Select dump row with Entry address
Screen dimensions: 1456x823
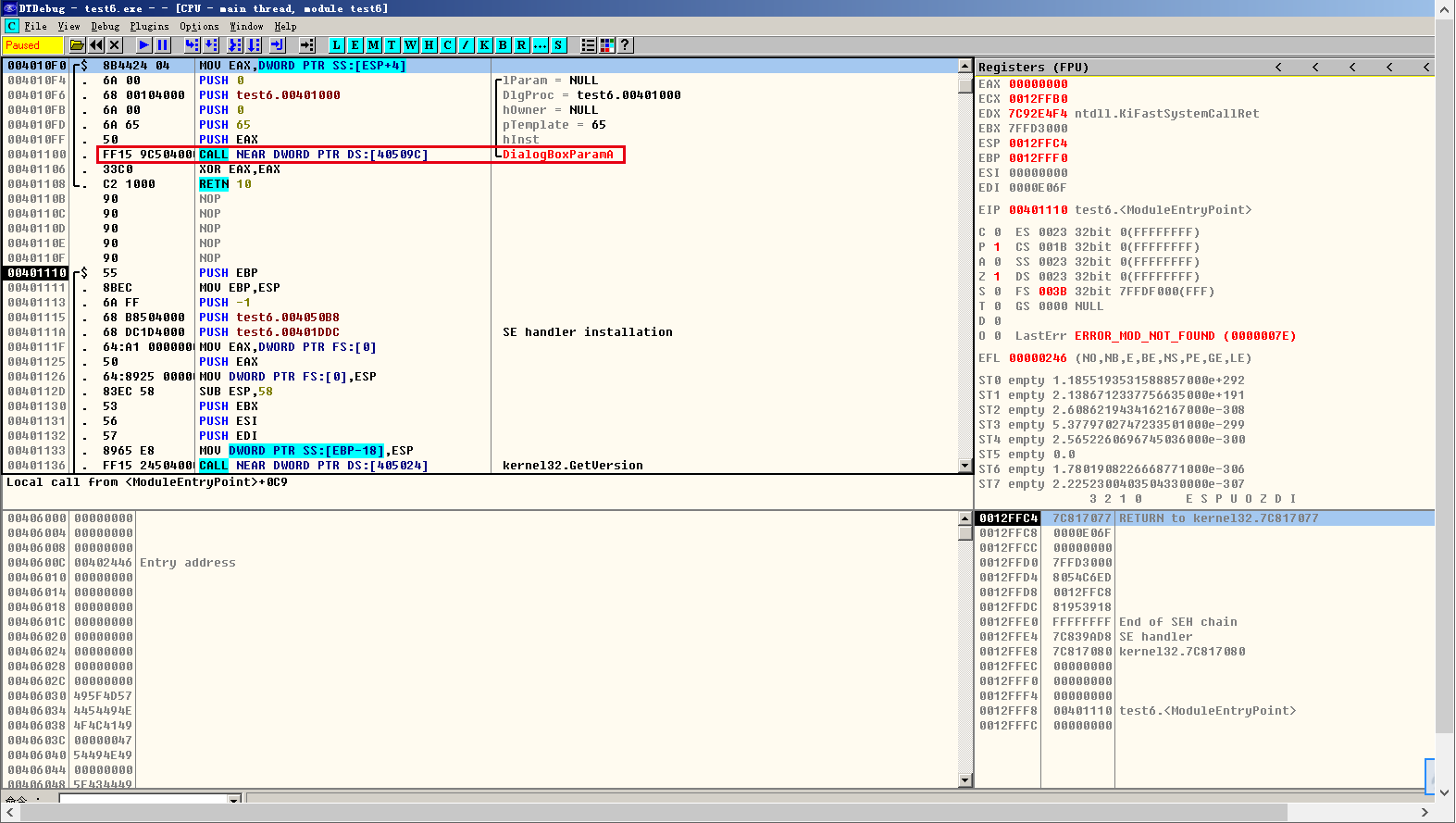click(x=481, y=563)
